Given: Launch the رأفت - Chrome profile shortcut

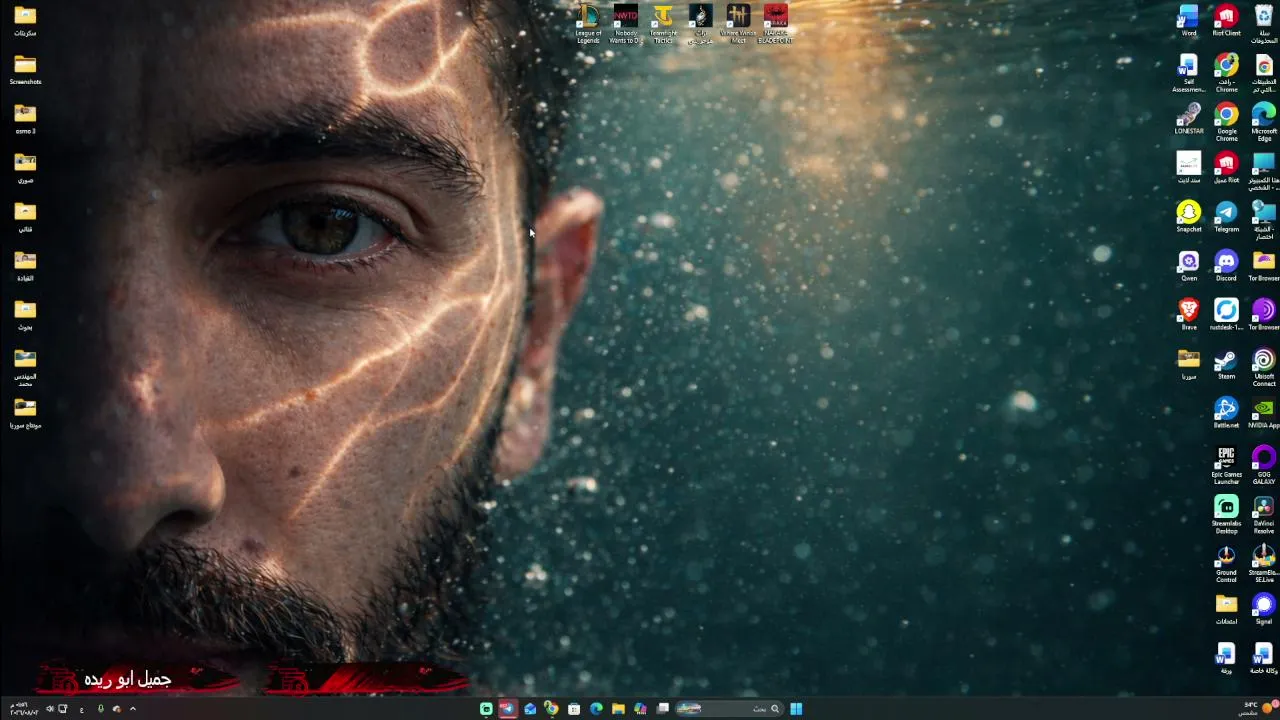Looking at the screenshot, I should (x=1226, y=73).
